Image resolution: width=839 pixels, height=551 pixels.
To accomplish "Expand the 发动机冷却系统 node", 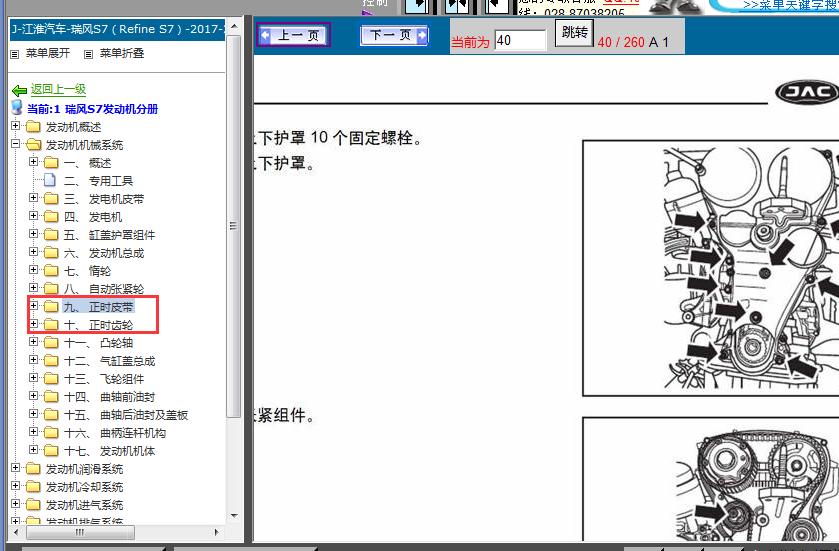I will (16, 486).
